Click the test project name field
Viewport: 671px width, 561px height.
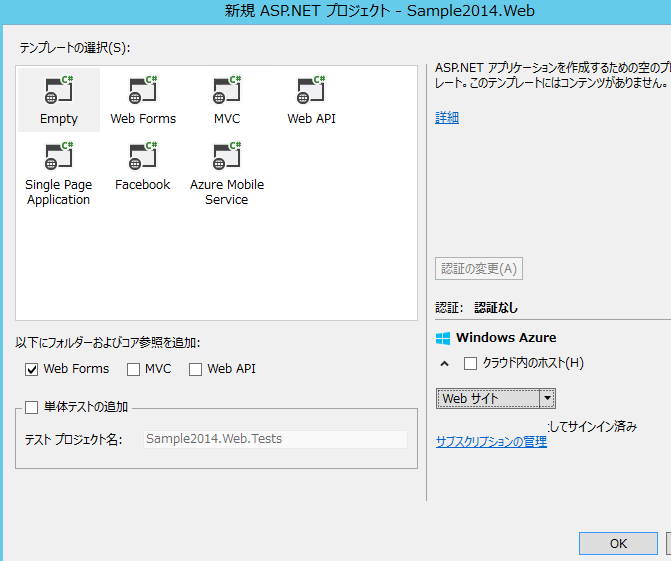275,439
